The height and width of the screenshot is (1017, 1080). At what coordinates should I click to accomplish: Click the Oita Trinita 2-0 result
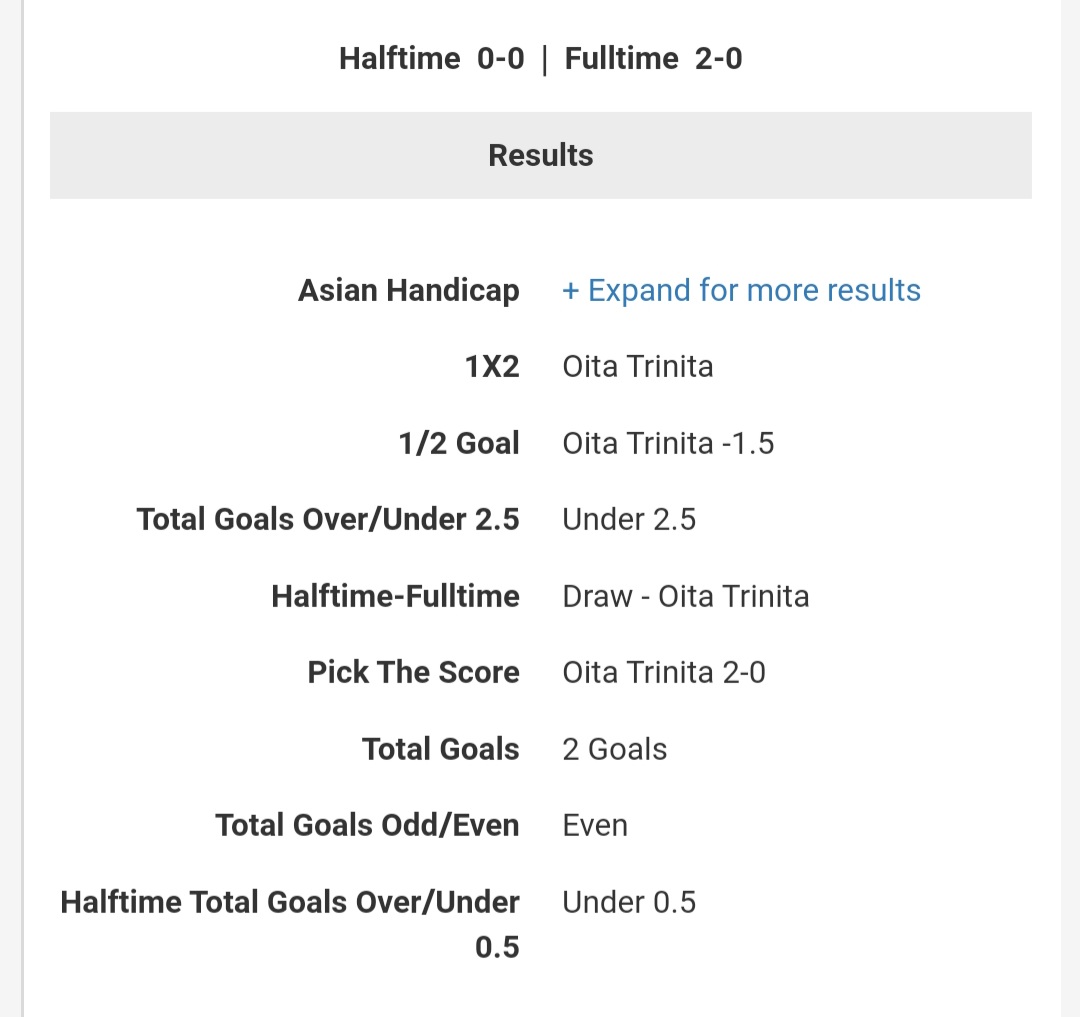(x=664, y=672)
